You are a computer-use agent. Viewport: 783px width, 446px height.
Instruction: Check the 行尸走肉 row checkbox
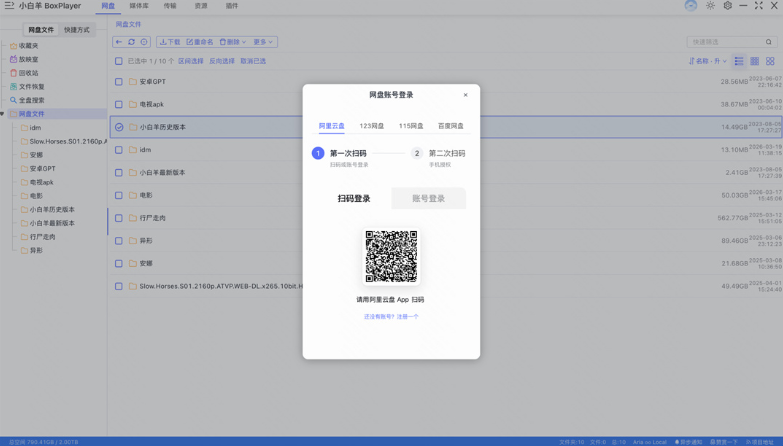coord(118,218)
